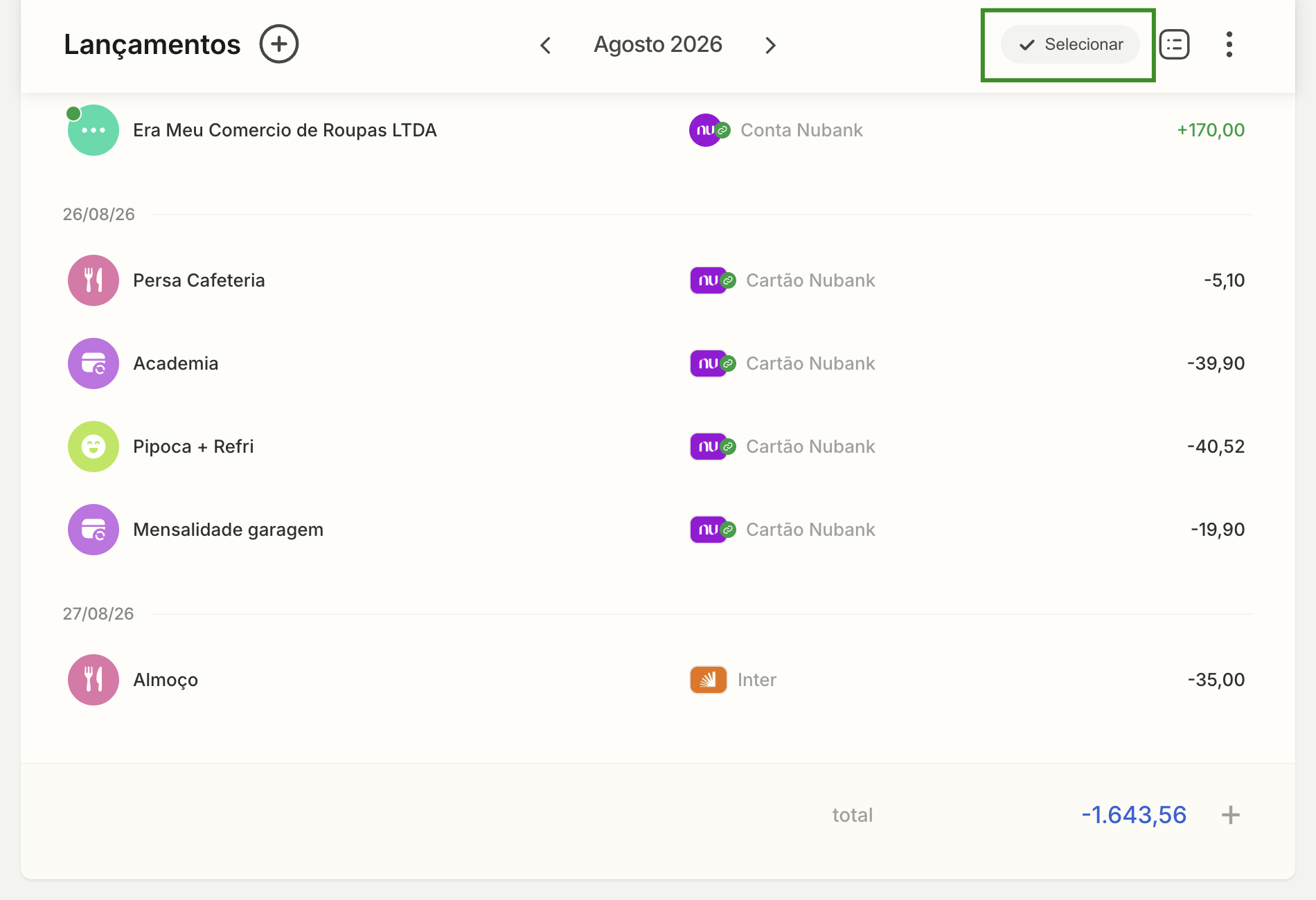Click the -35,00 amount
The height and width of the screenshot is (900, 1316).
tap(1216, 680)
